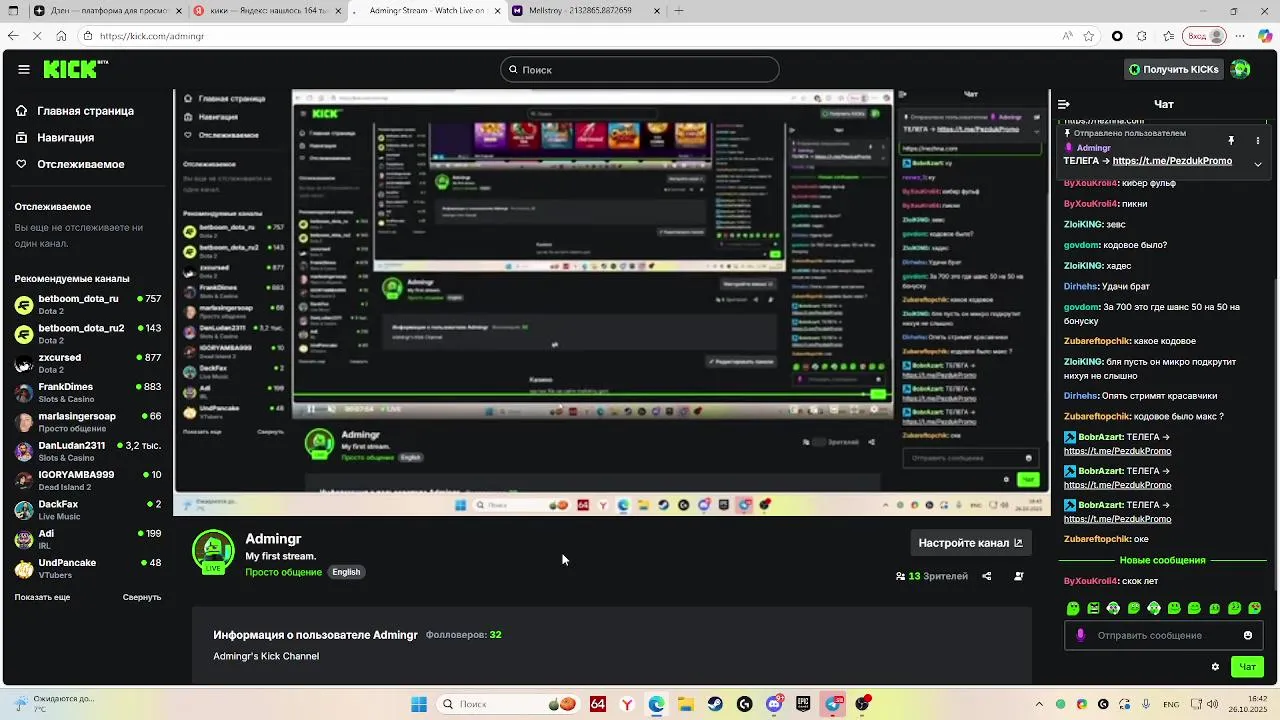This screenshot has height=720, width=1280.
Task: Open the emoji picker smiley icon
Action: tap(1248, 635)
